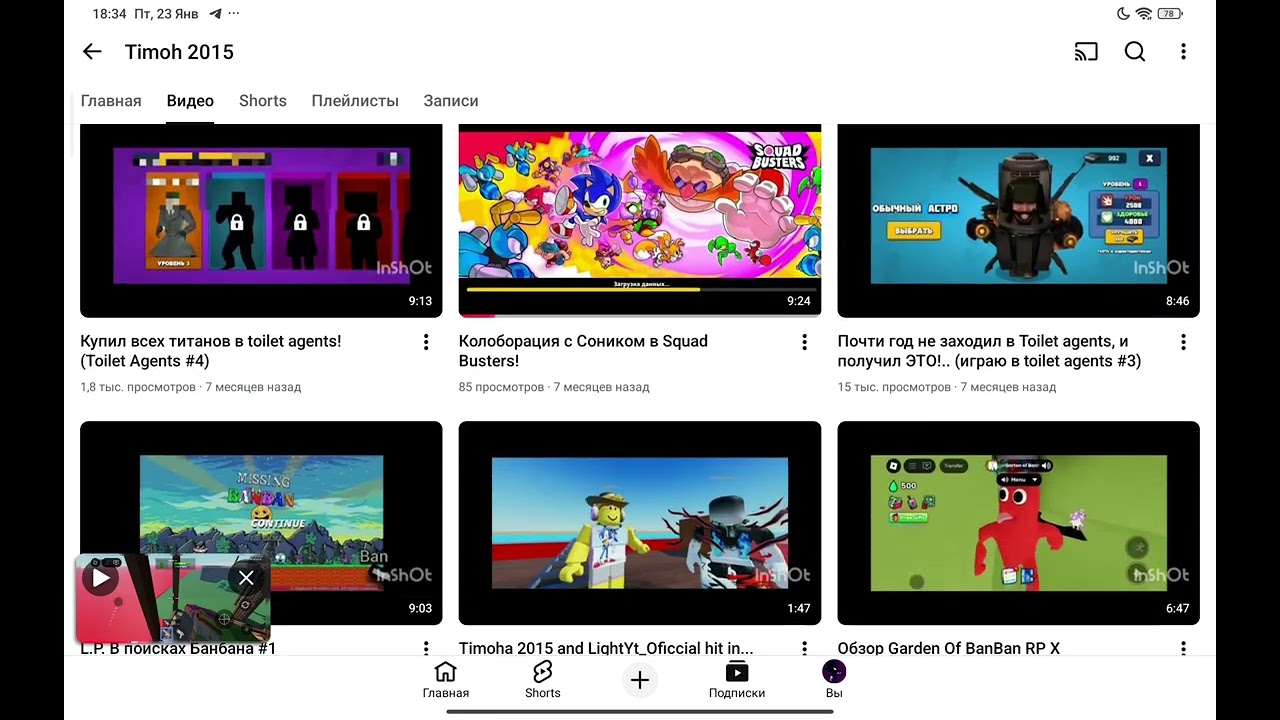Open Подписки in bottom navigation
Screen dimensions: 1280x720
[737, 680]
